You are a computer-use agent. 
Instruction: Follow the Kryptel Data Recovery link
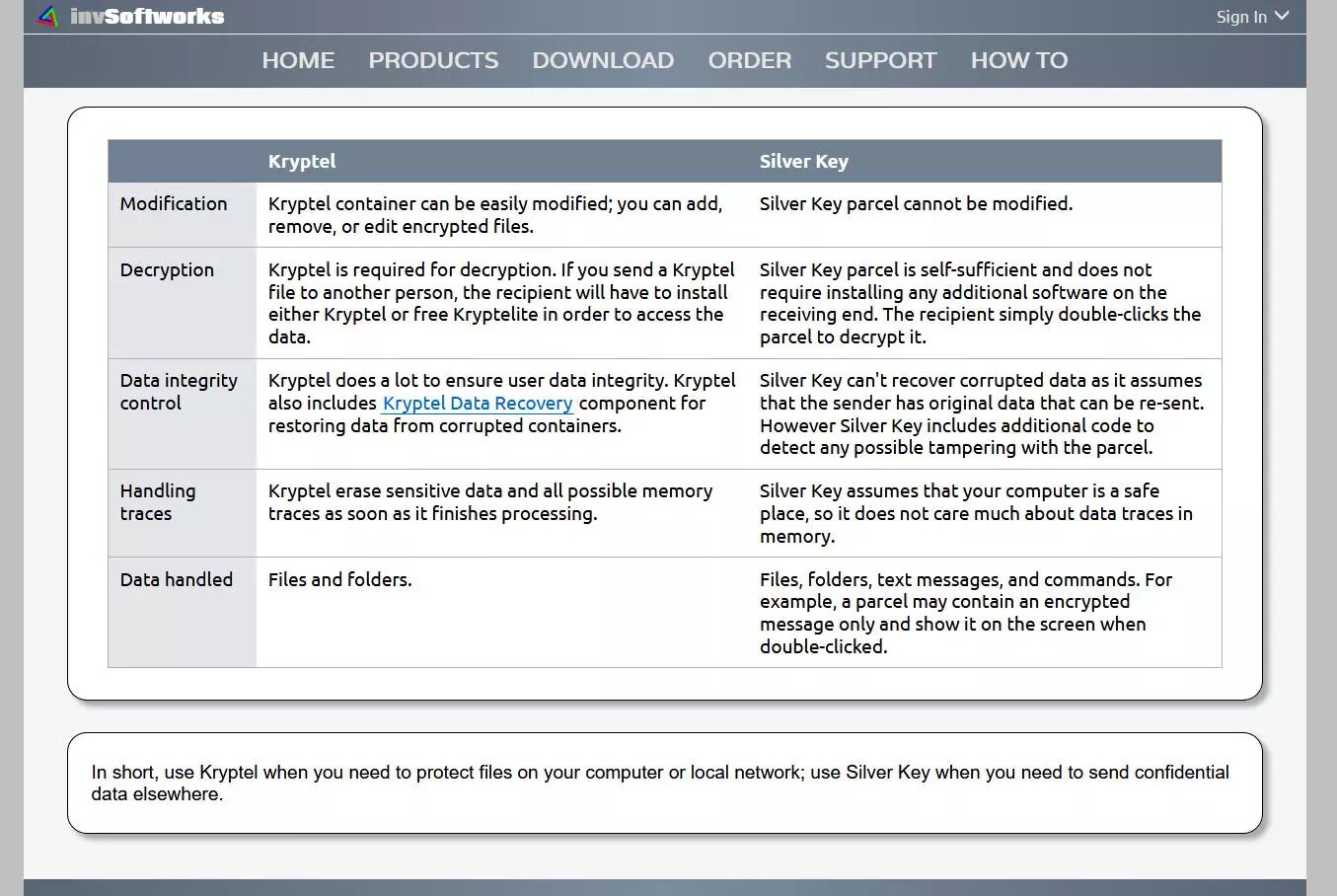[x=478, y=404]
